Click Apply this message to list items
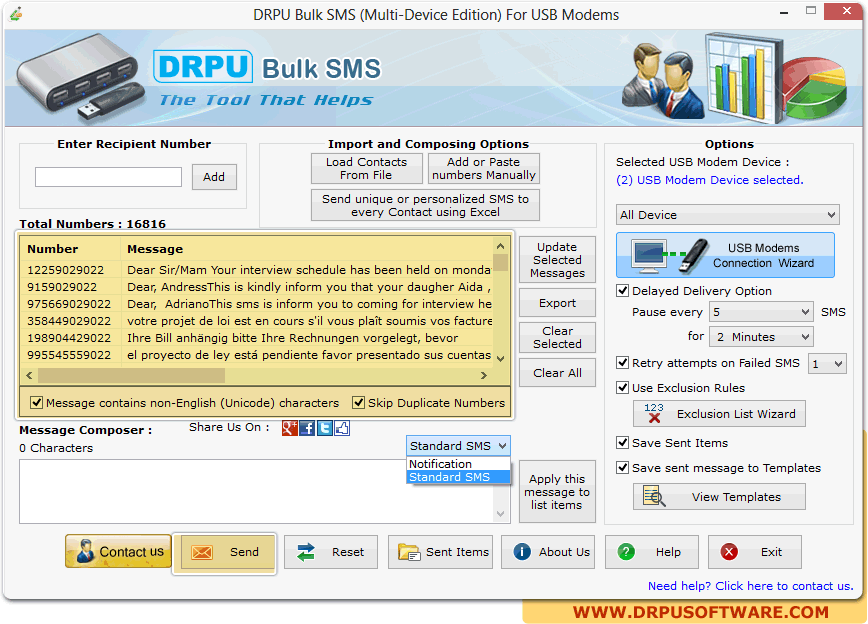This screenshot has height=624, width=868. click(x=557, y=492)
